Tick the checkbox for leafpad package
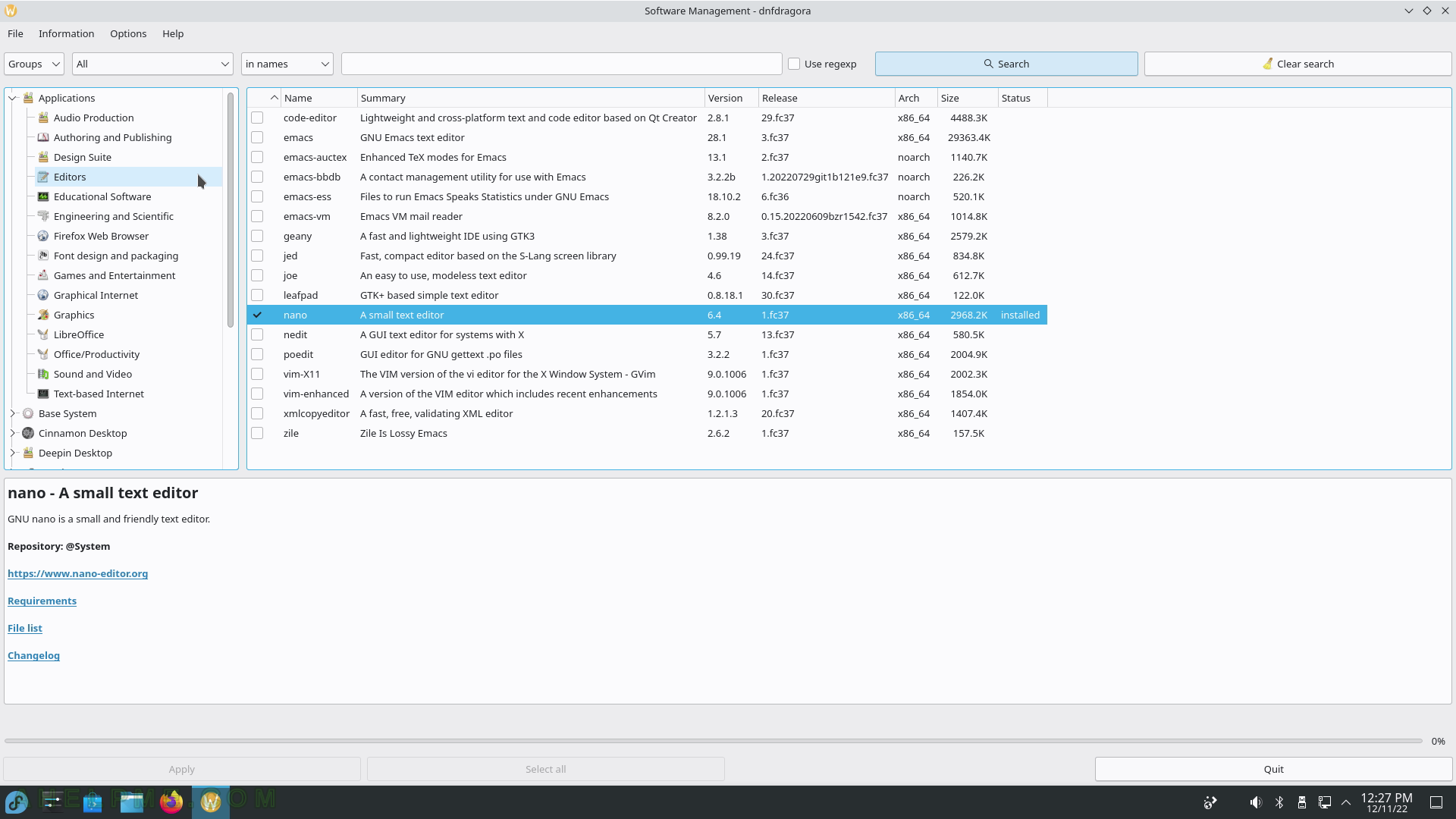 257,295
